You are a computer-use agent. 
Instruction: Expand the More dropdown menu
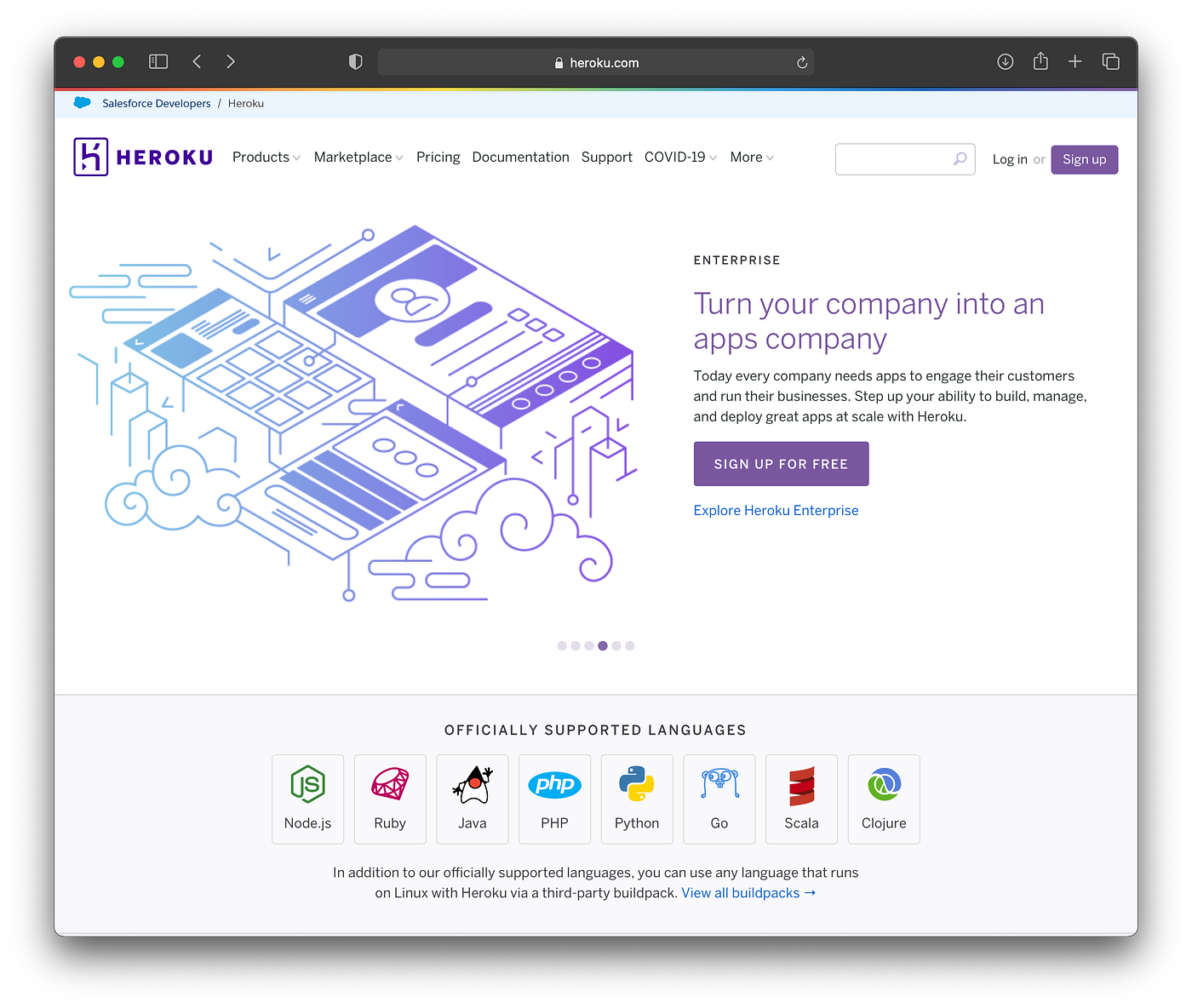coord(752,157)
